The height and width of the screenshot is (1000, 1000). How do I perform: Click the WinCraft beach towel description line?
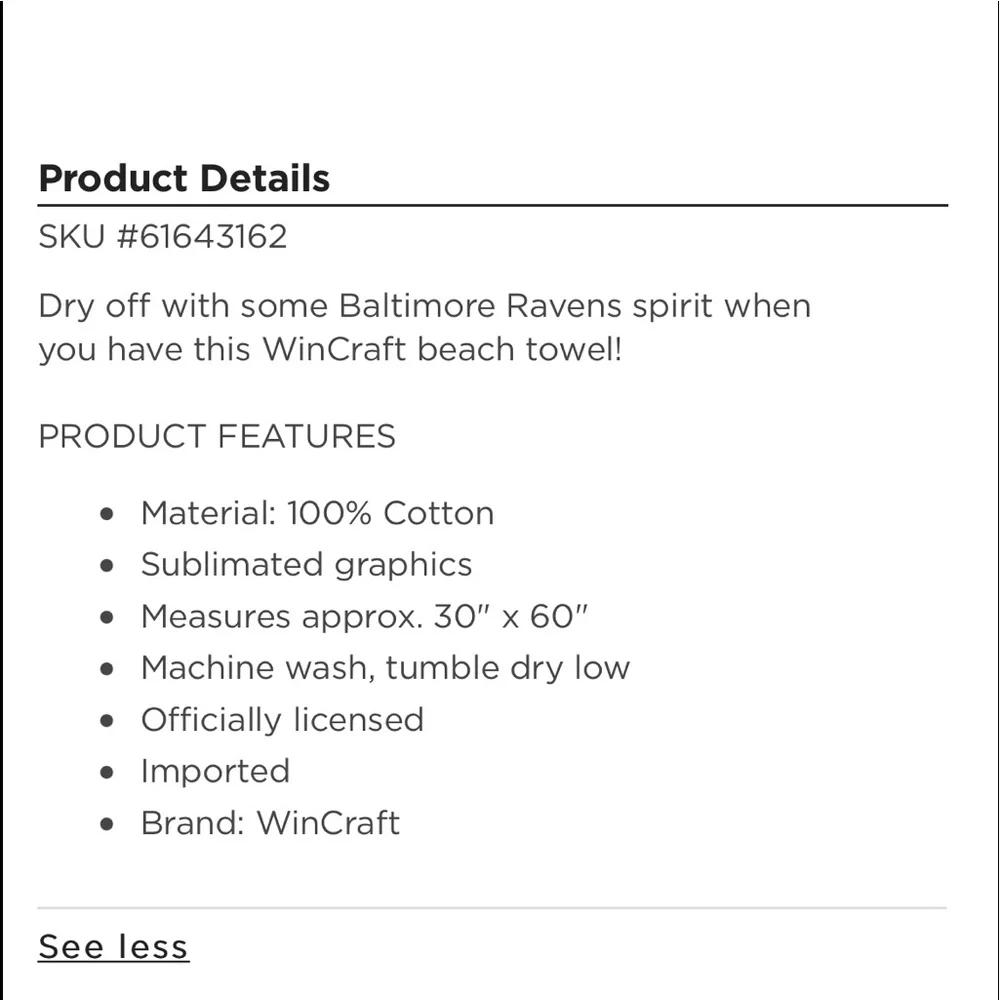coord(330,350)
